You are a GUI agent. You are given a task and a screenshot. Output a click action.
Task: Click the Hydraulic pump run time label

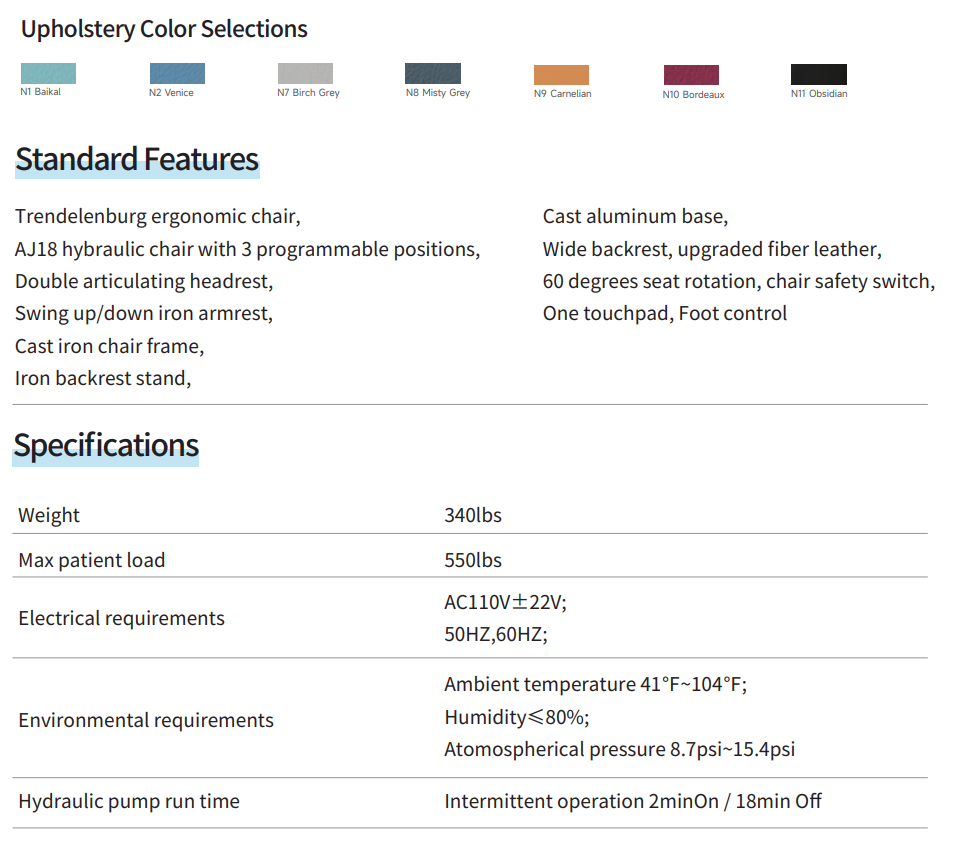(x=129, y=802)
